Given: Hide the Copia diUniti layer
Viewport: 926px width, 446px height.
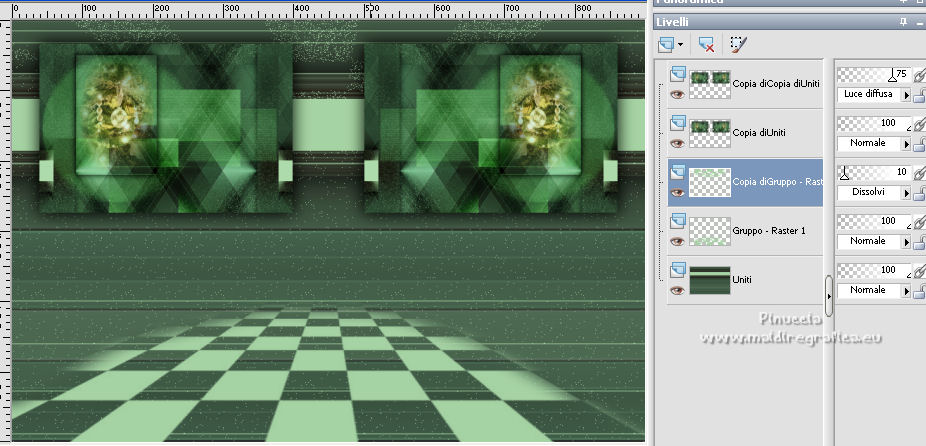Looking at the screenshot, I should 677,143.
